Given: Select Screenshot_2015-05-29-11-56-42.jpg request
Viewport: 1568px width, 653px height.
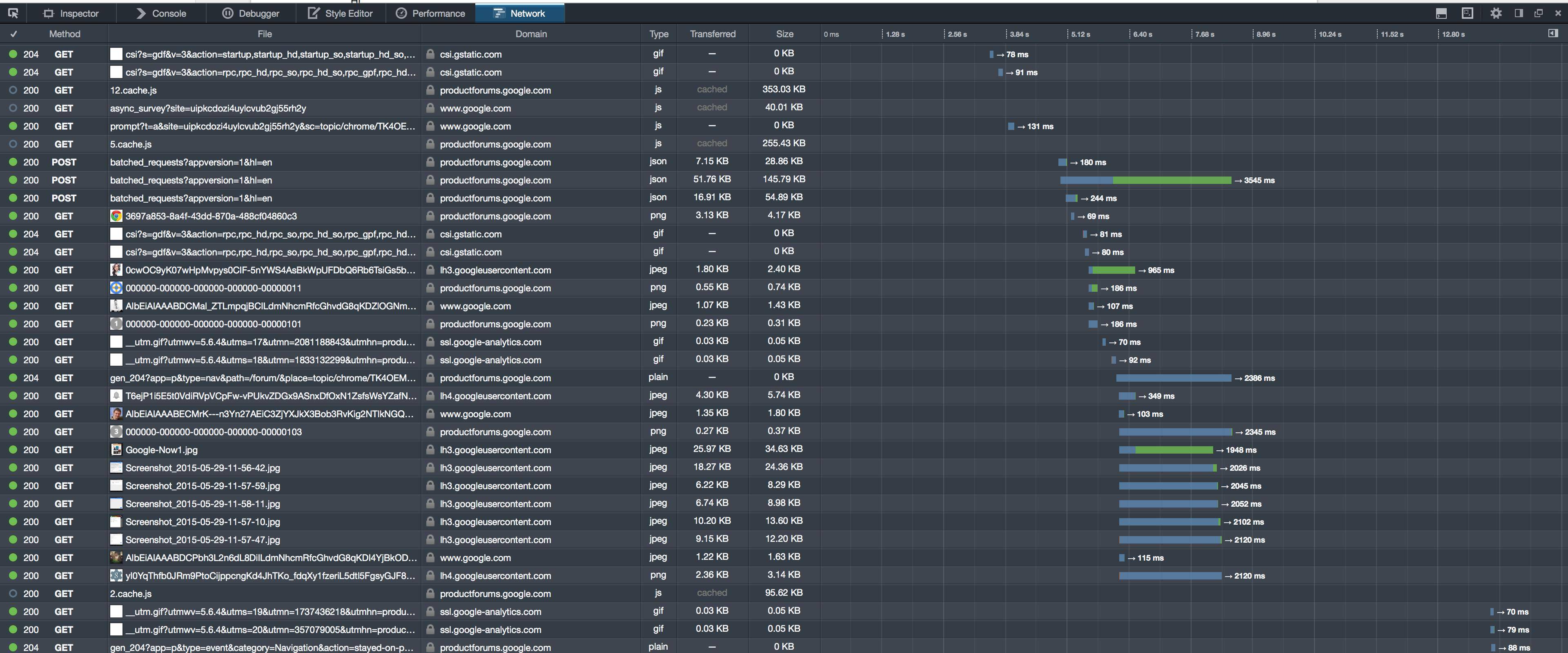Looking at the screenshot, I should click(x=784, y=468).
